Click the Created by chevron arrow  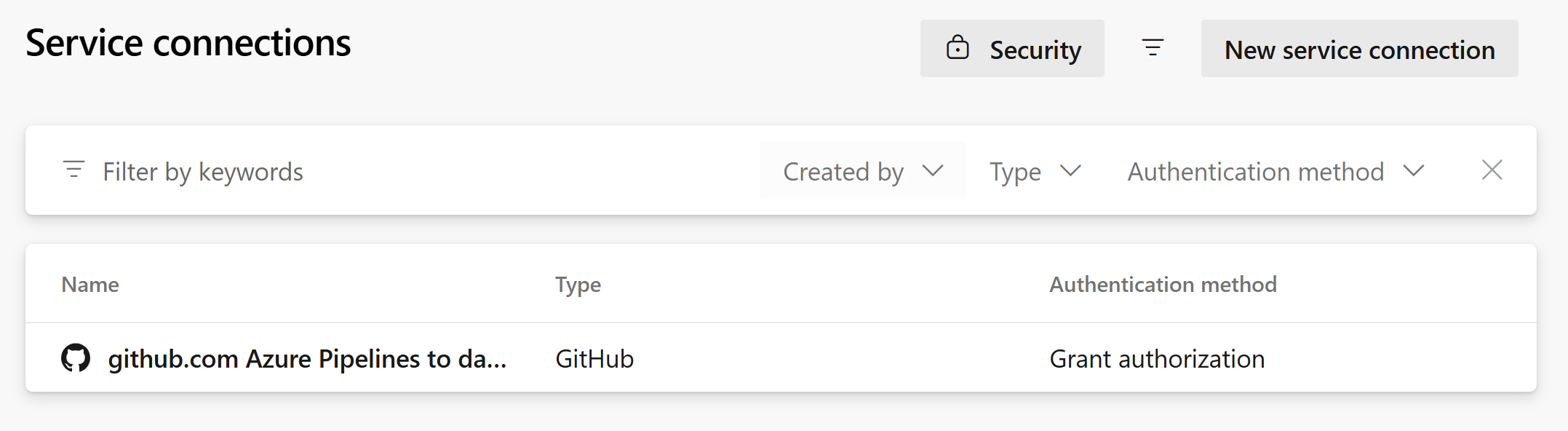(933, 170)
